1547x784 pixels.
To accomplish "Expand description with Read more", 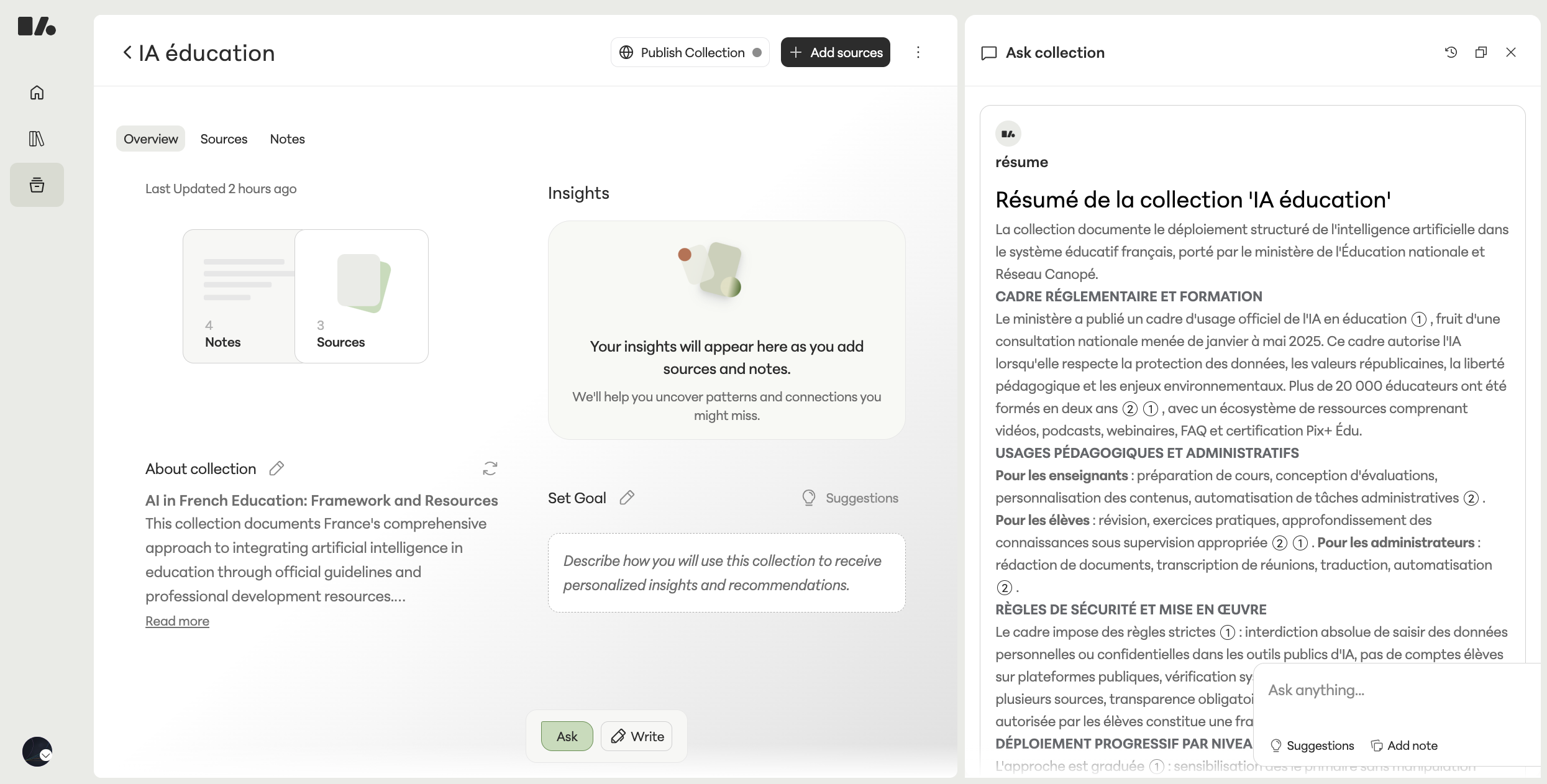I will pos(177,621).
